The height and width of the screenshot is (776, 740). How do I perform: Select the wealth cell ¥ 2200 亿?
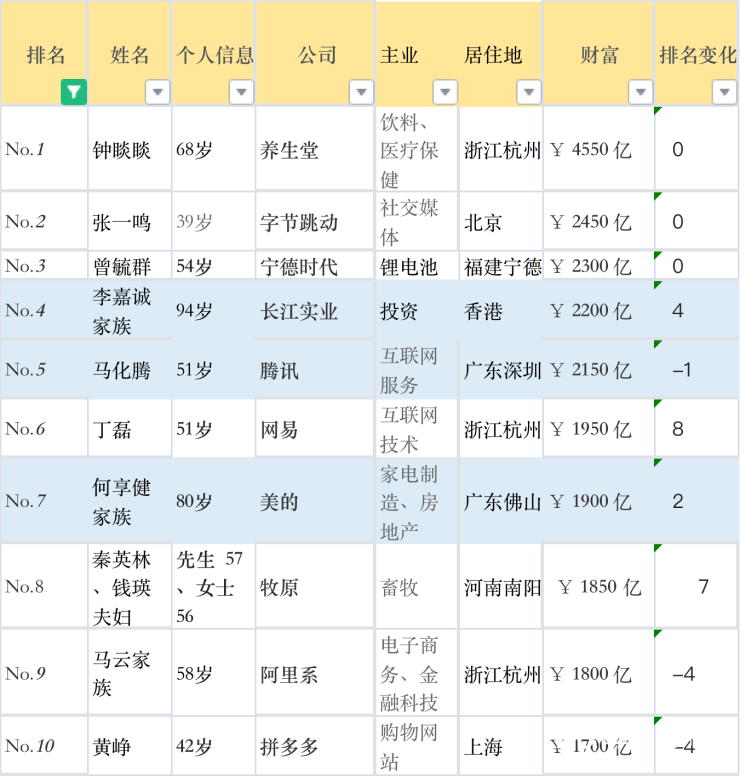click(599, 310)
